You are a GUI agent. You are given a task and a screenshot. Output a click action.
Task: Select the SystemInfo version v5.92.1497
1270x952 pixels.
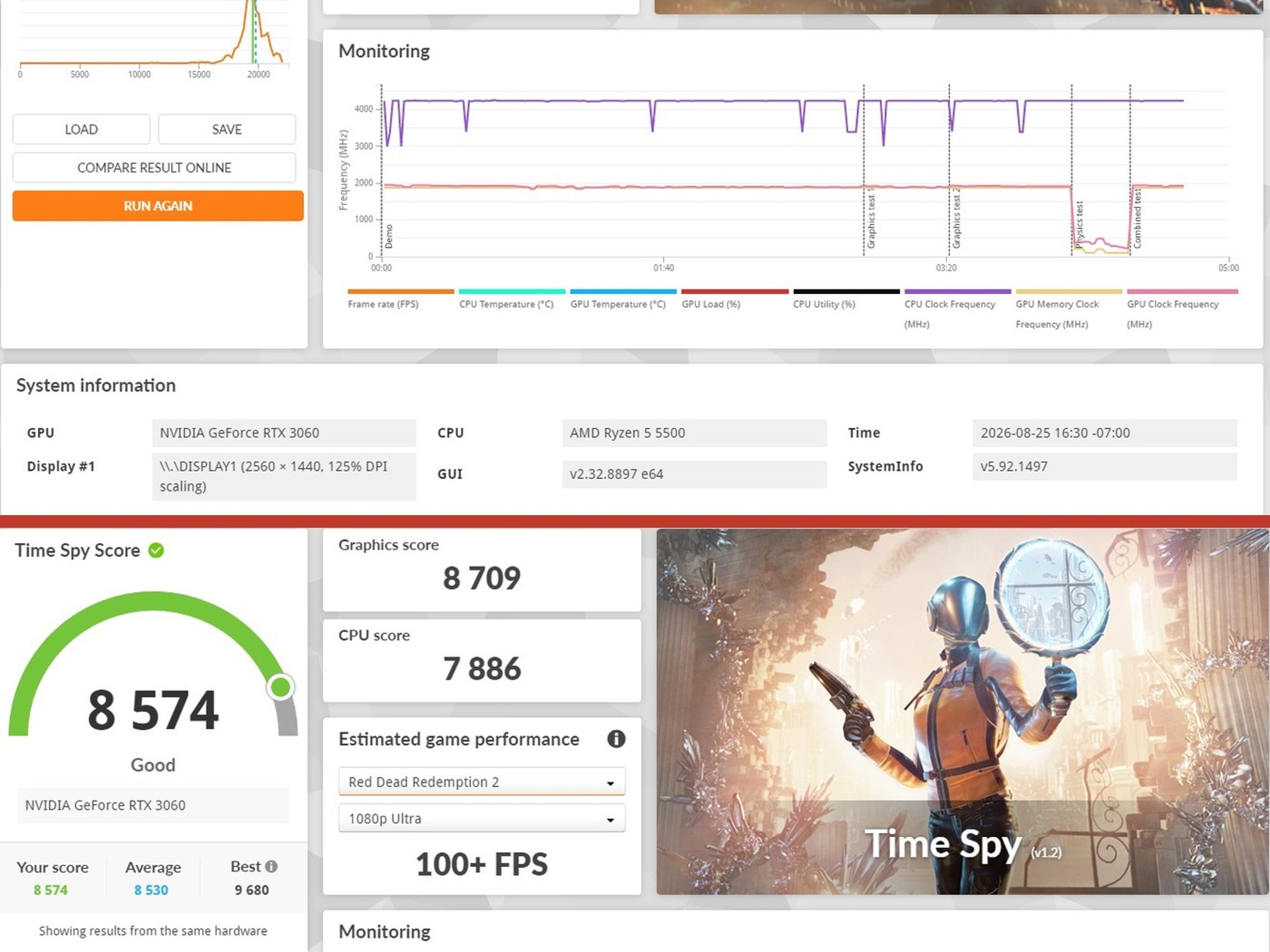1104,466
